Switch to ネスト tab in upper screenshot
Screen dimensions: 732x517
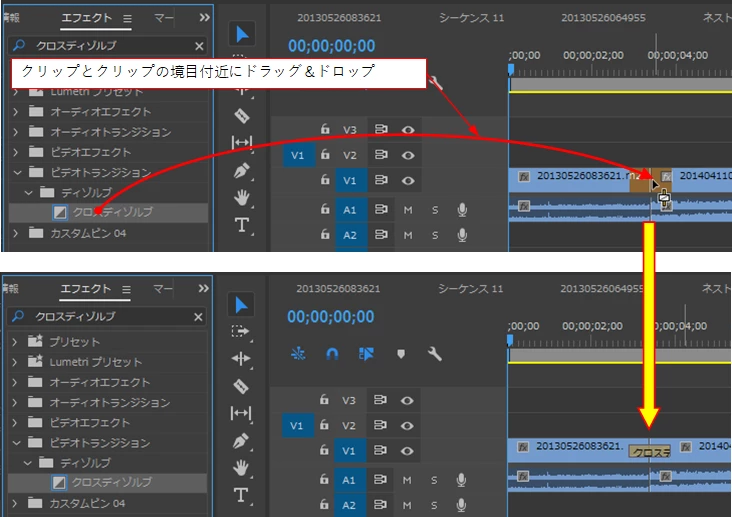click(717, 18)
